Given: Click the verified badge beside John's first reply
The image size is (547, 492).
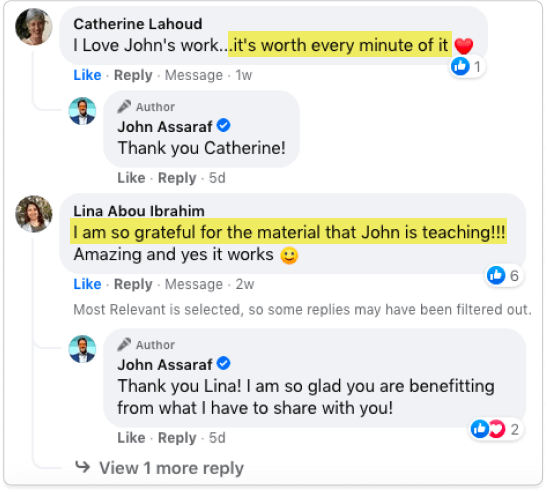Looking at the screenshot, I should coord(223,126).
